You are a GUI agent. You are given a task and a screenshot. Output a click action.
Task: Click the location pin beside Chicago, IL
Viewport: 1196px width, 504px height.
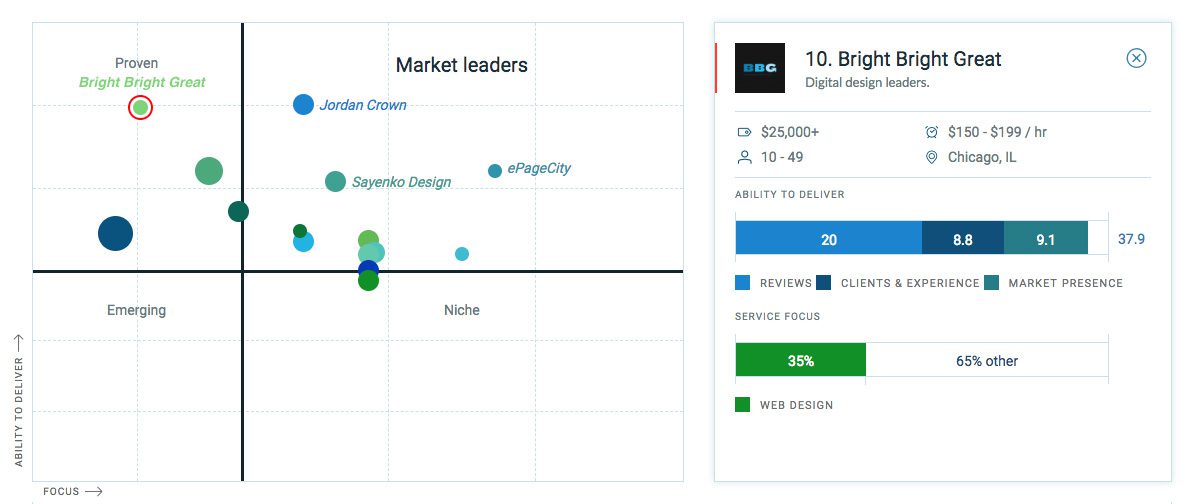[x=931, y=158]
